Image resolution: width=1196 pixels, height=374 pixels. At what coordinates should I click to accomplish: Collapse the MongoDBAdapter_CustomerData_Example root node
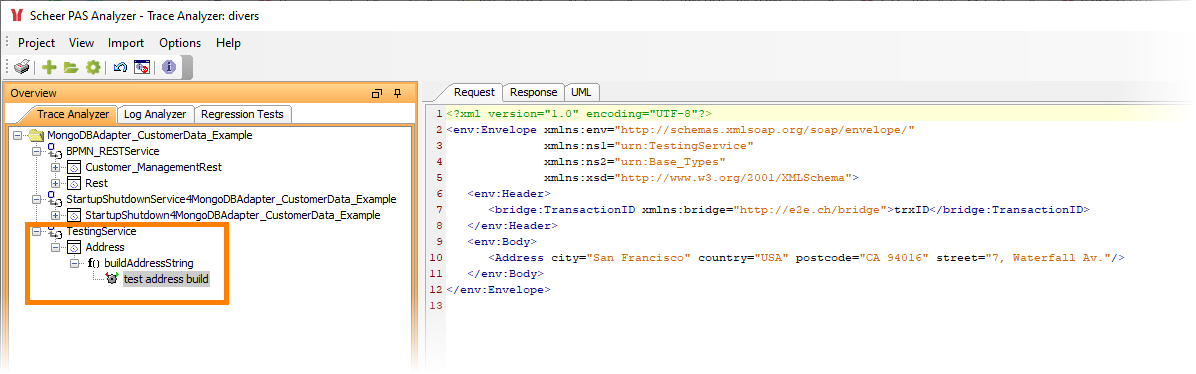click(x=18, y=135)
